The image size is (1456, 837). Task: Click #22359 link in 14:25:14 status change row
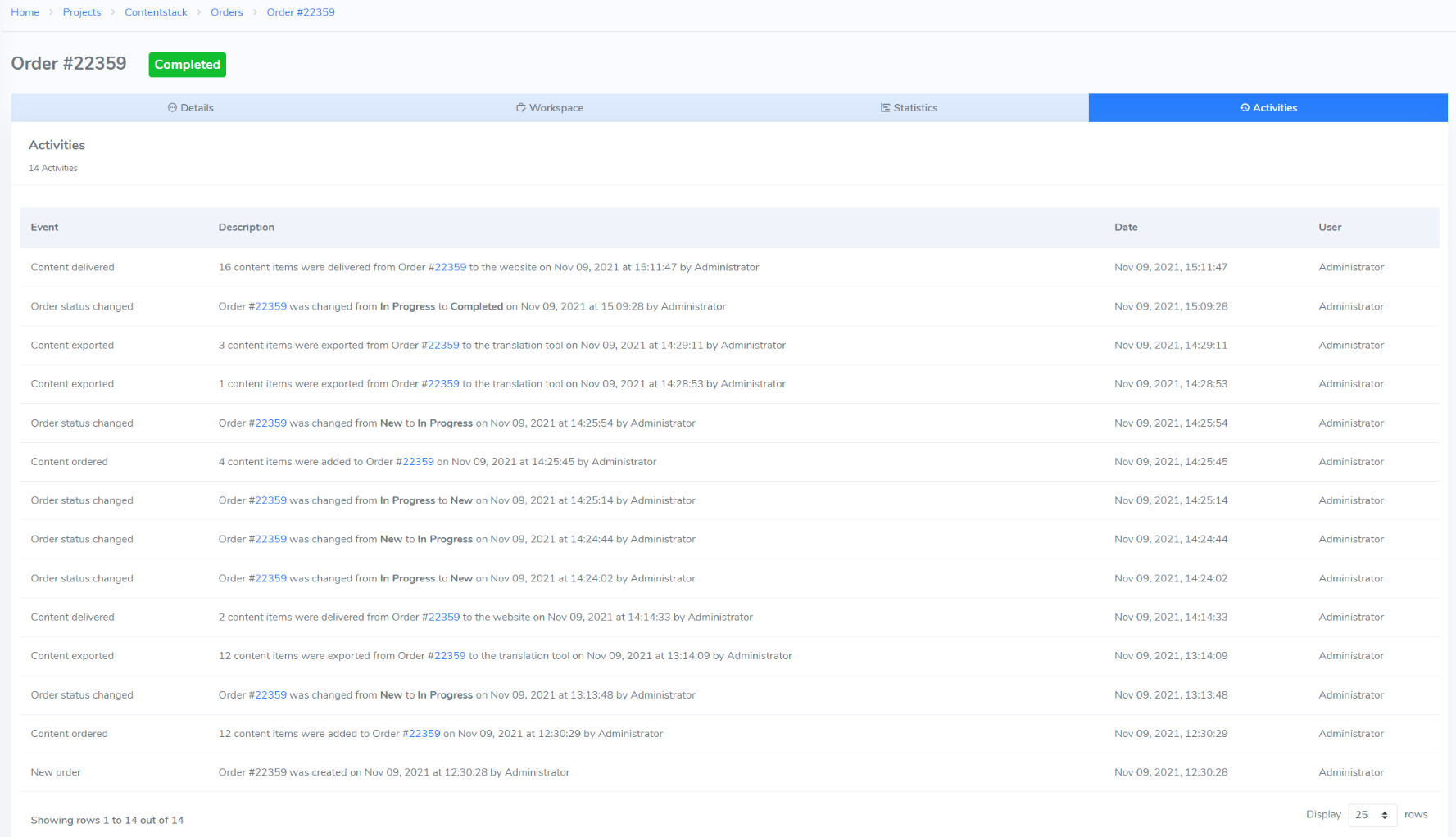(x=270, y=500)
